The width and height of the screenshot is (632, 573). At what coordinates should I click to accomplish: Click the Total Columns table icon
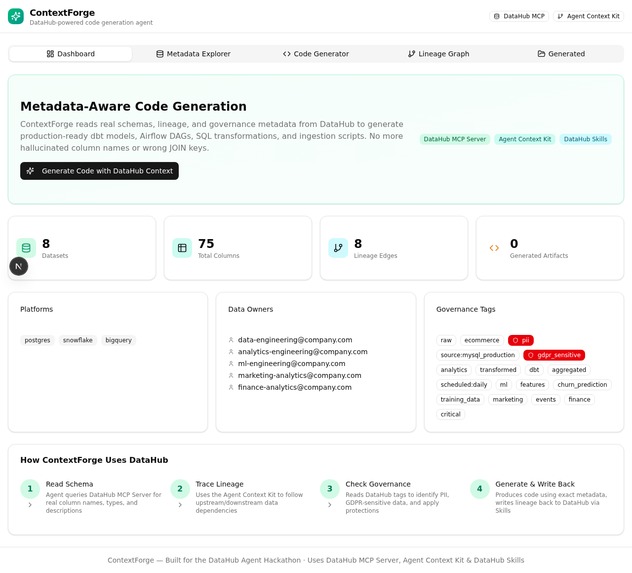tap(182, 248)
